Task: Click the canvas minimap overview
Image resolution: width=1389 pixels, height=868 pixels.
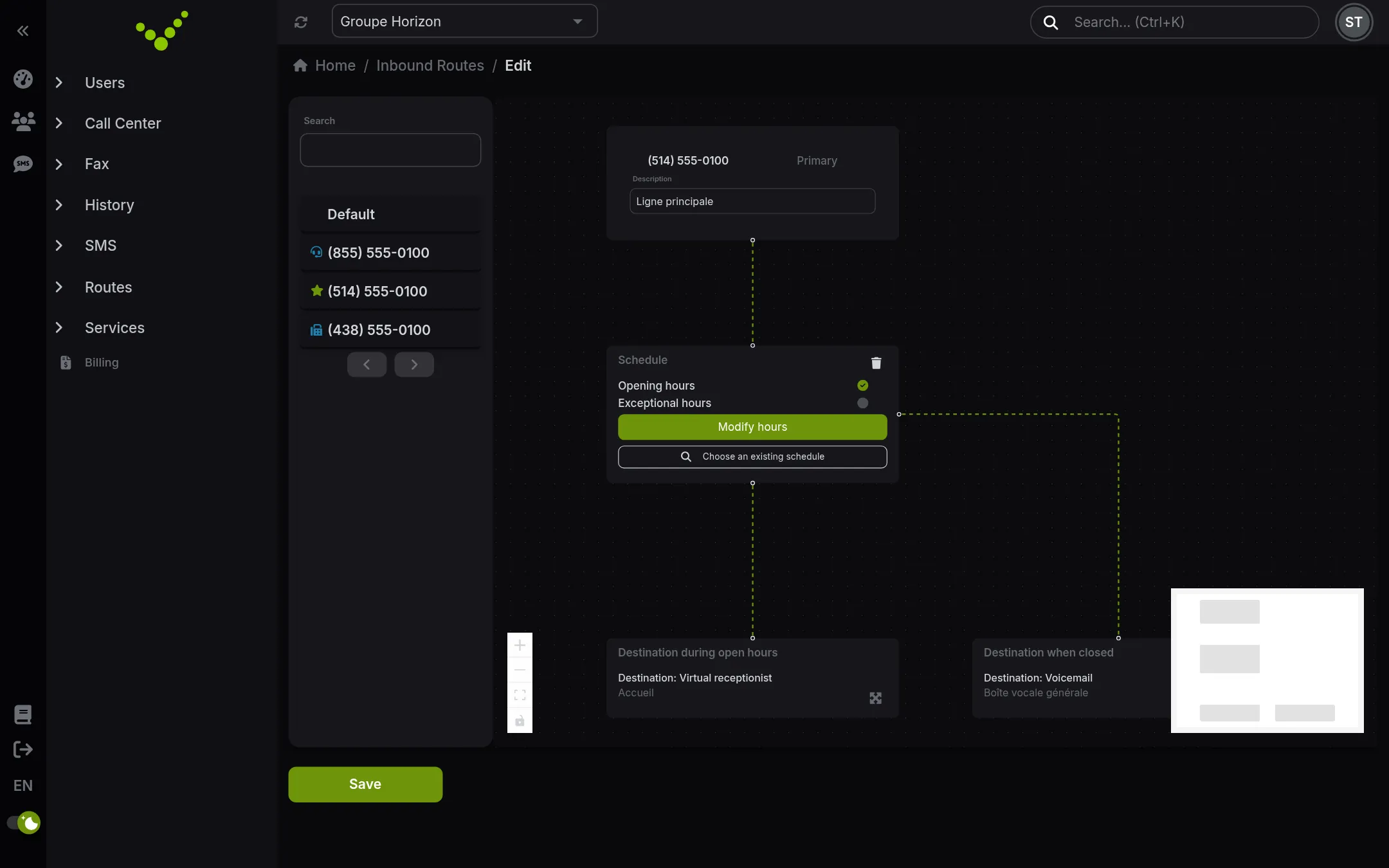Action: click(1267, 660)
